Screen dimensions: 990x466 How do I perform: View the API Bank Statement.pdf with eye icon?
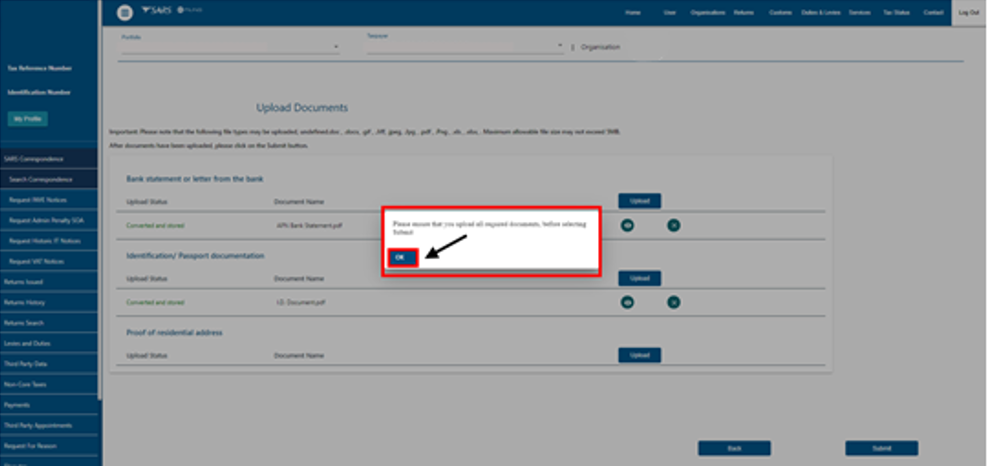627,225
